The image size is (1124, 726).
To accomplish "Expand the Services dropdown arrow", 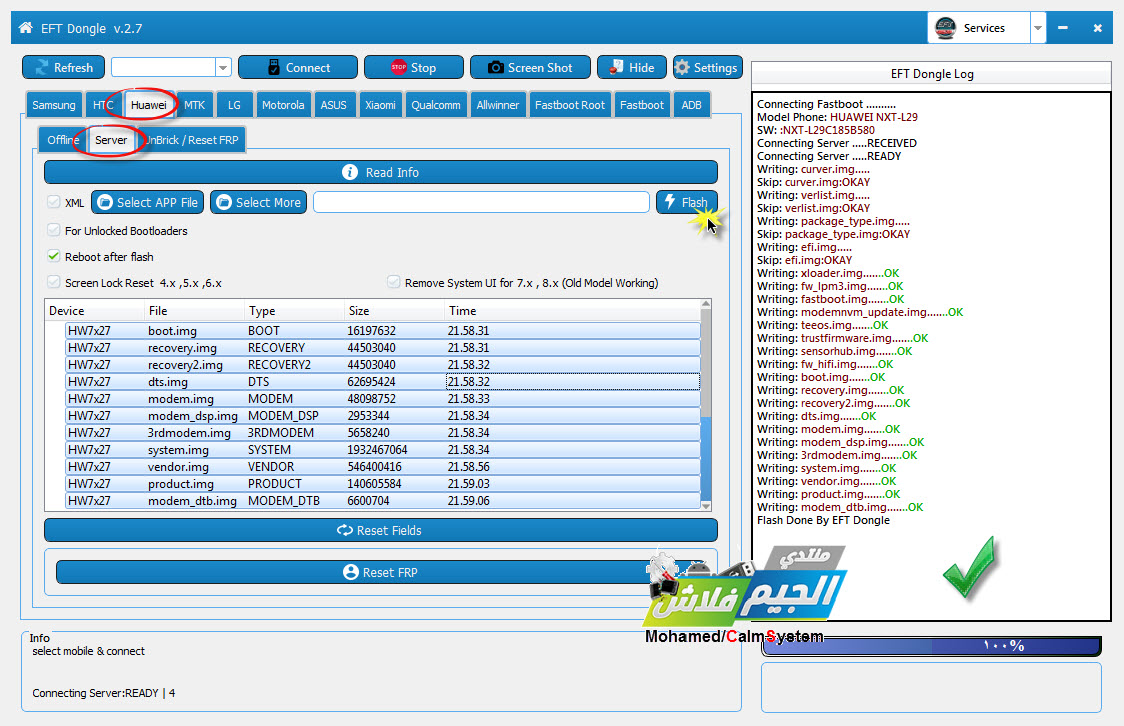I will click(x=1037, y=28).
